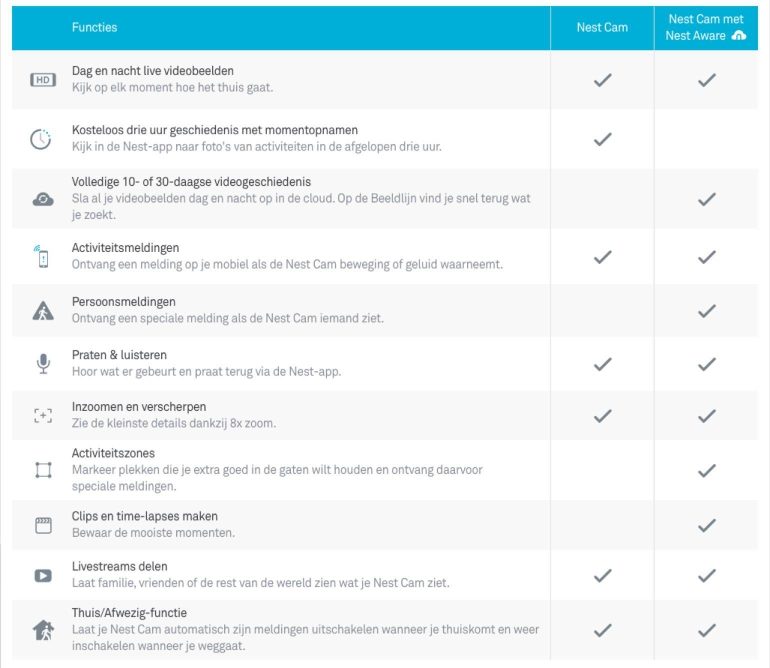
Task: Click the person alert triangle icon
Action: [43, 311]
